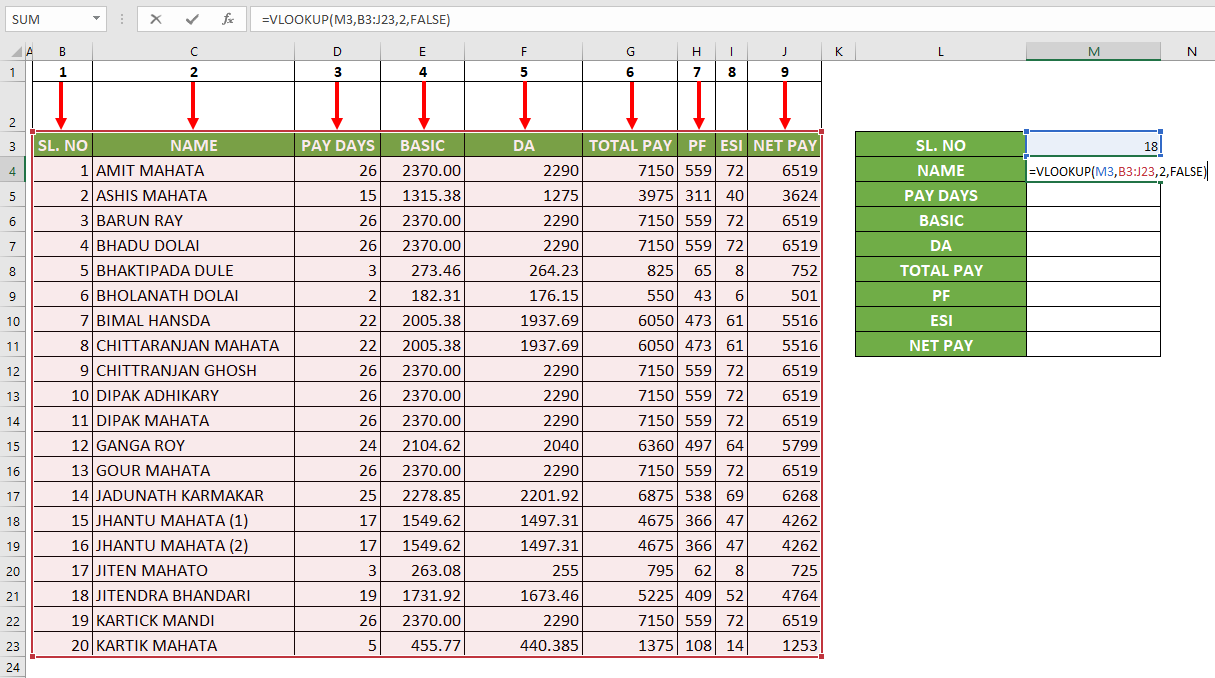Select GANGA ROY name cell
Screen dimensions: 1215x678
pyautogui.click(x=193, y=445)
